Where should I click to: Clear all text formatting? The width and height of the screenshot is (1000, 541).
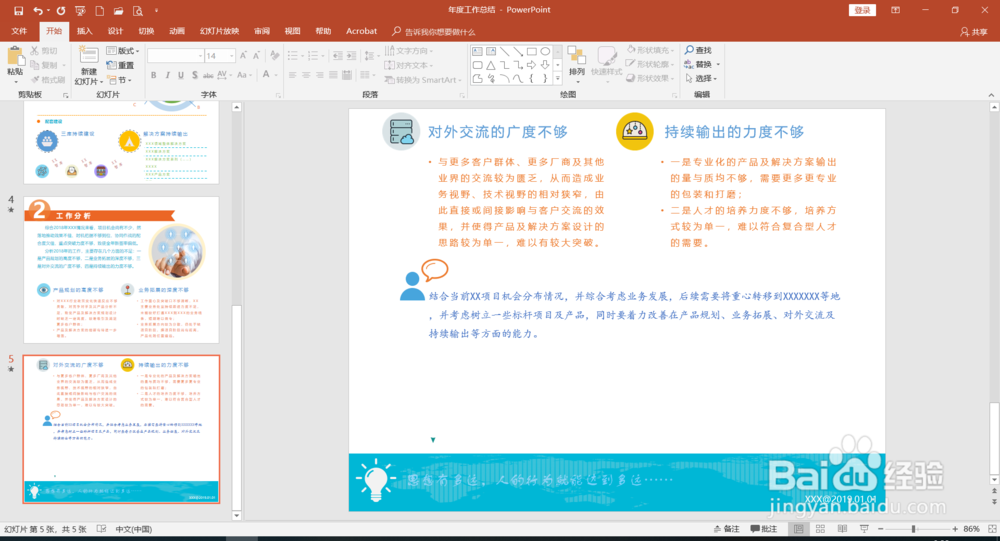tap(274, 56)
